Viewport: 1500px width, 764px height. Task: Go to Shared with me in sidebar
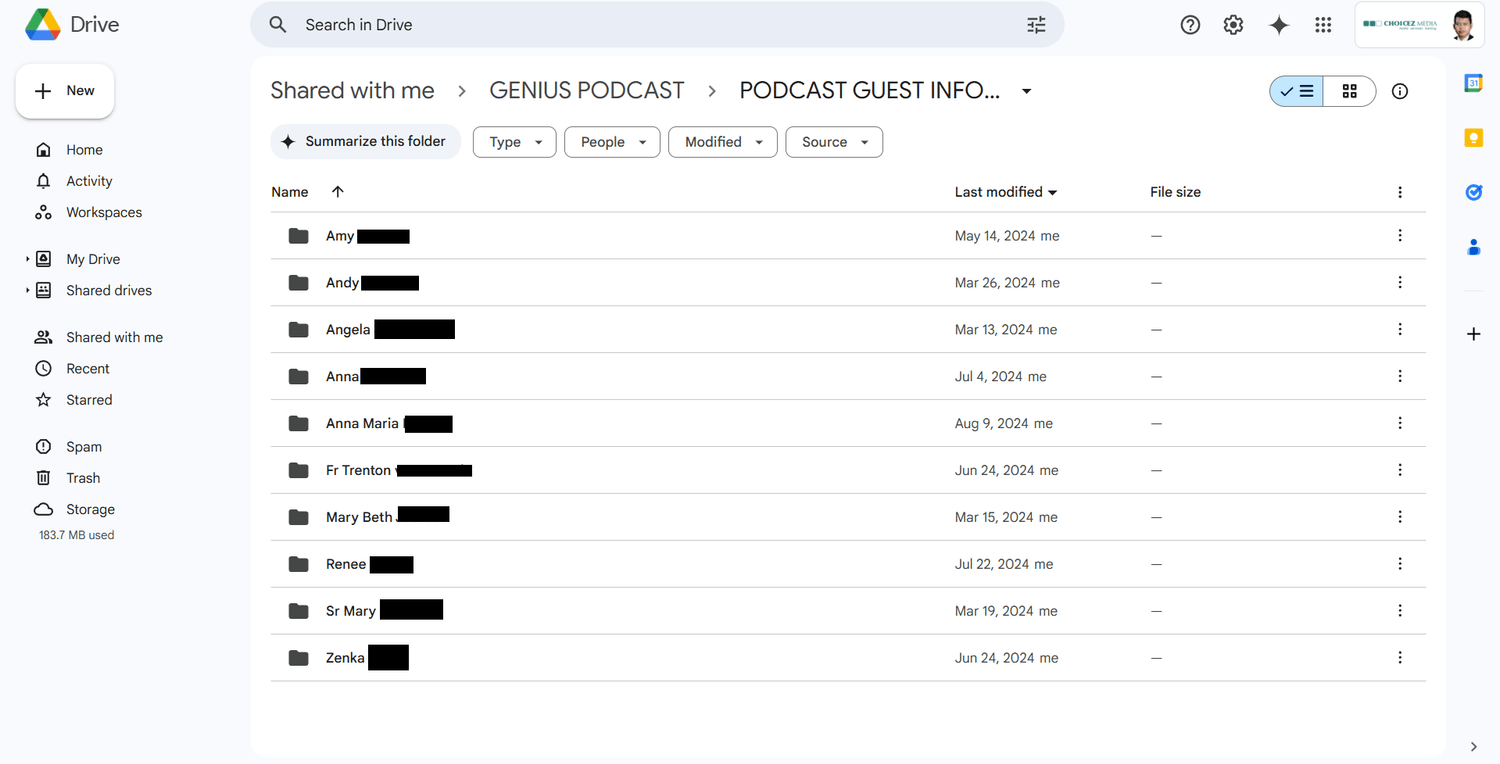tap(114, 337)
